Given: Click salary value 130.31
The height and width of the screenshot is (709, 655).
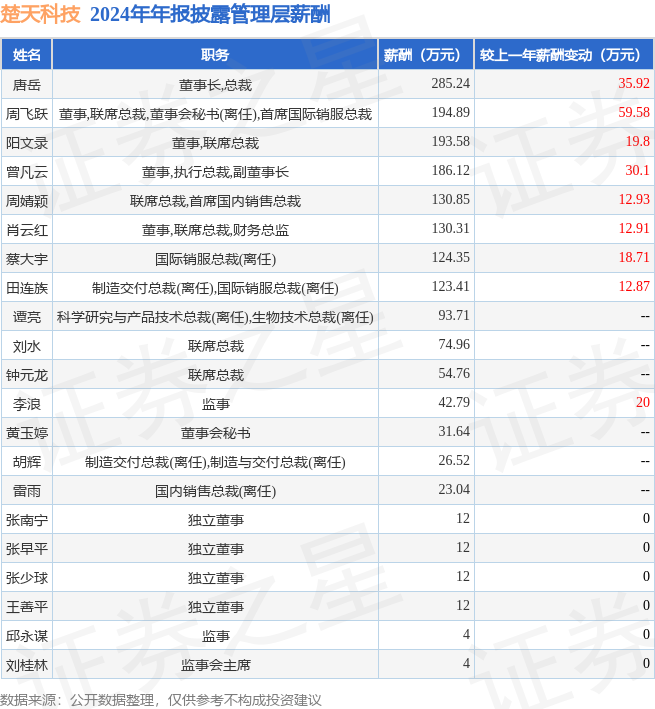Looking at the screenshot, I should tap(450, 228).
